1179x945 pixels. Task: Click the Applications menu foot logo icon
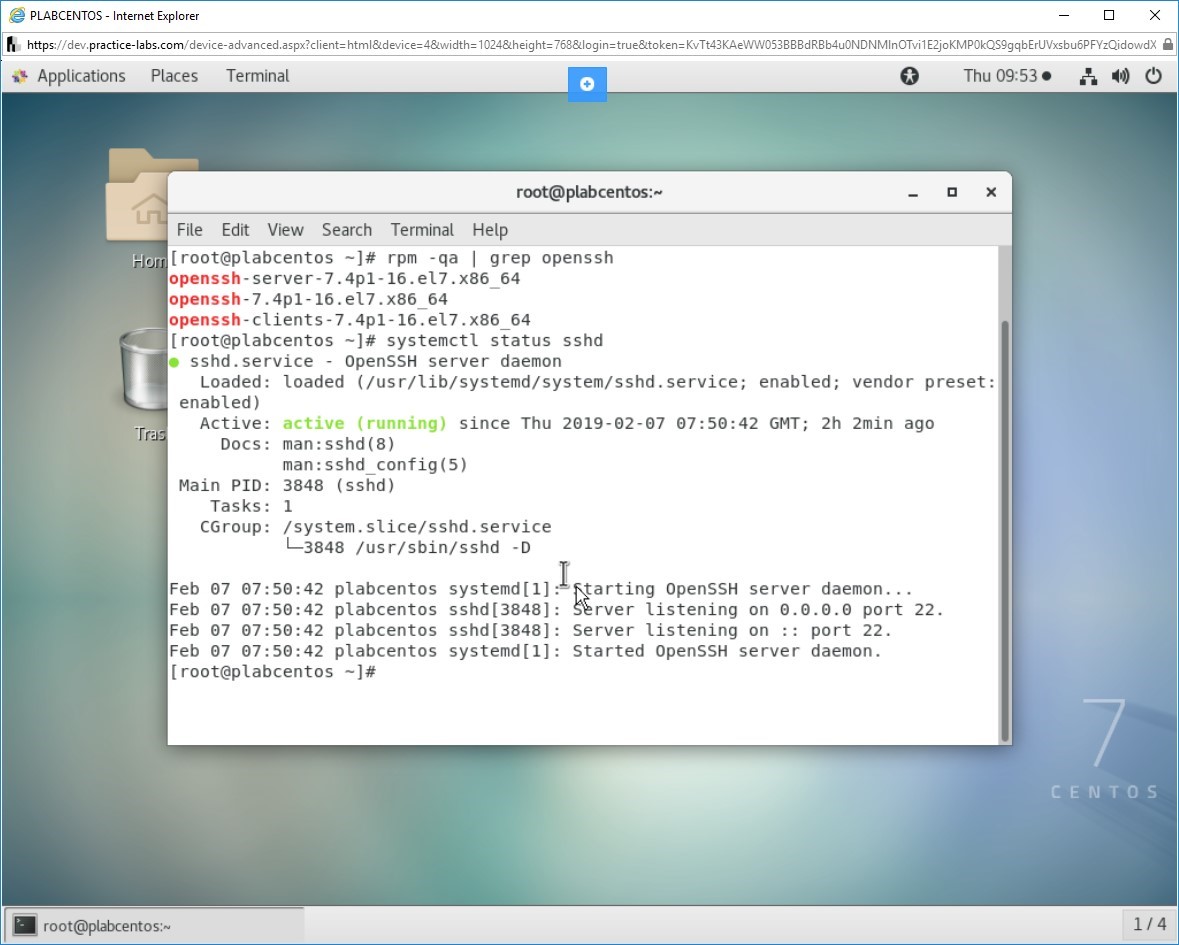(20, 76)
